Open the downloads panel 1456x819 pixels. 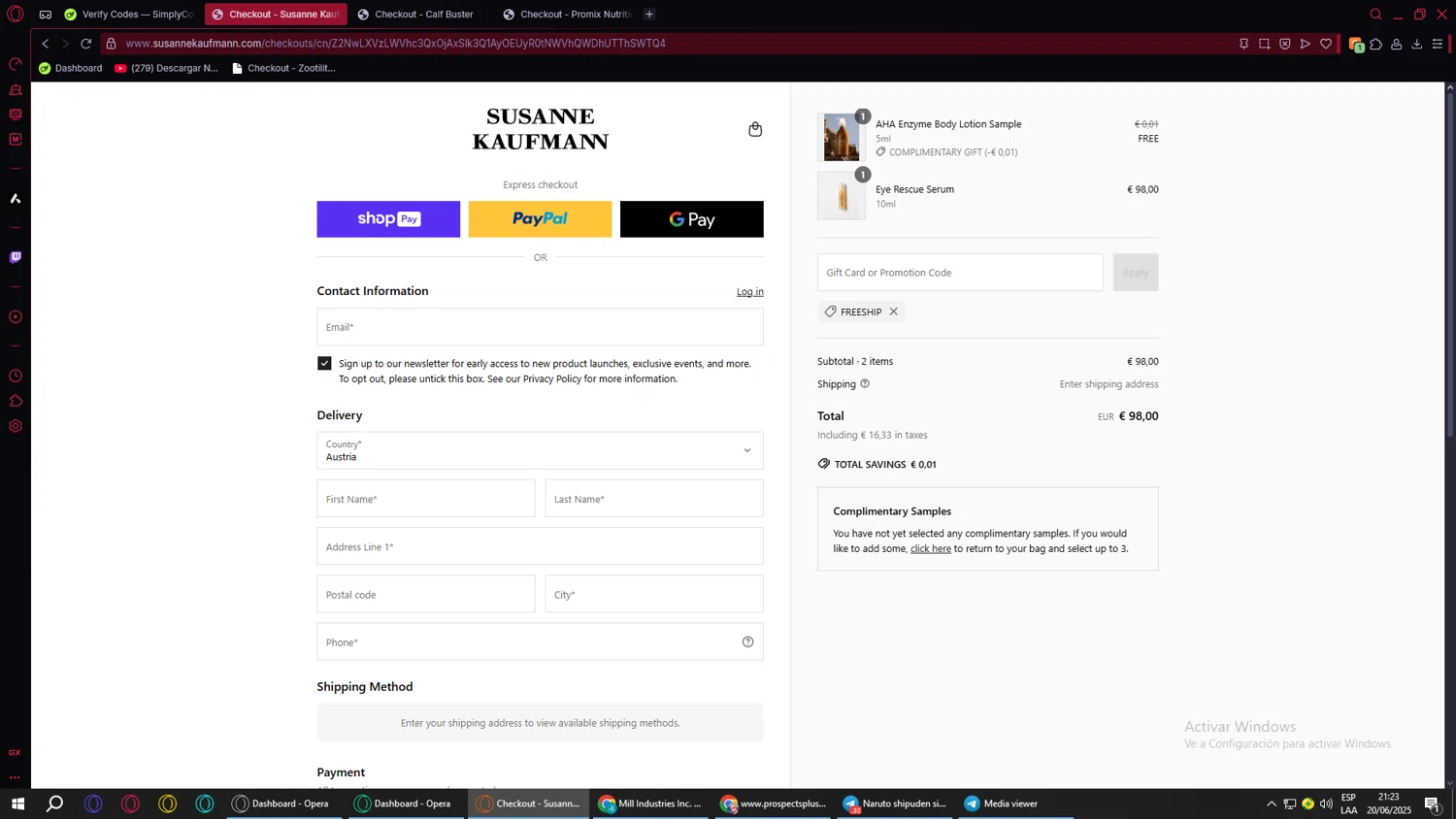(x=1416, y=44)
